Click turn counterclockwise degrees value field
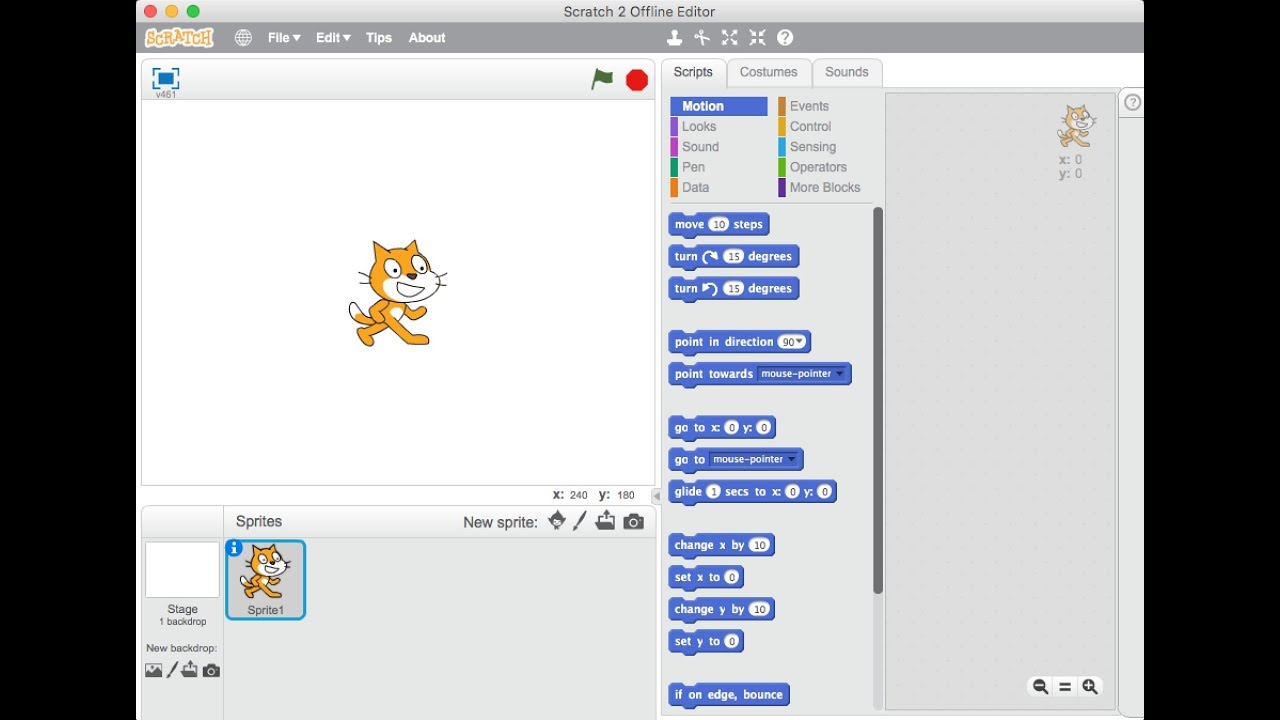 point(734,289)
